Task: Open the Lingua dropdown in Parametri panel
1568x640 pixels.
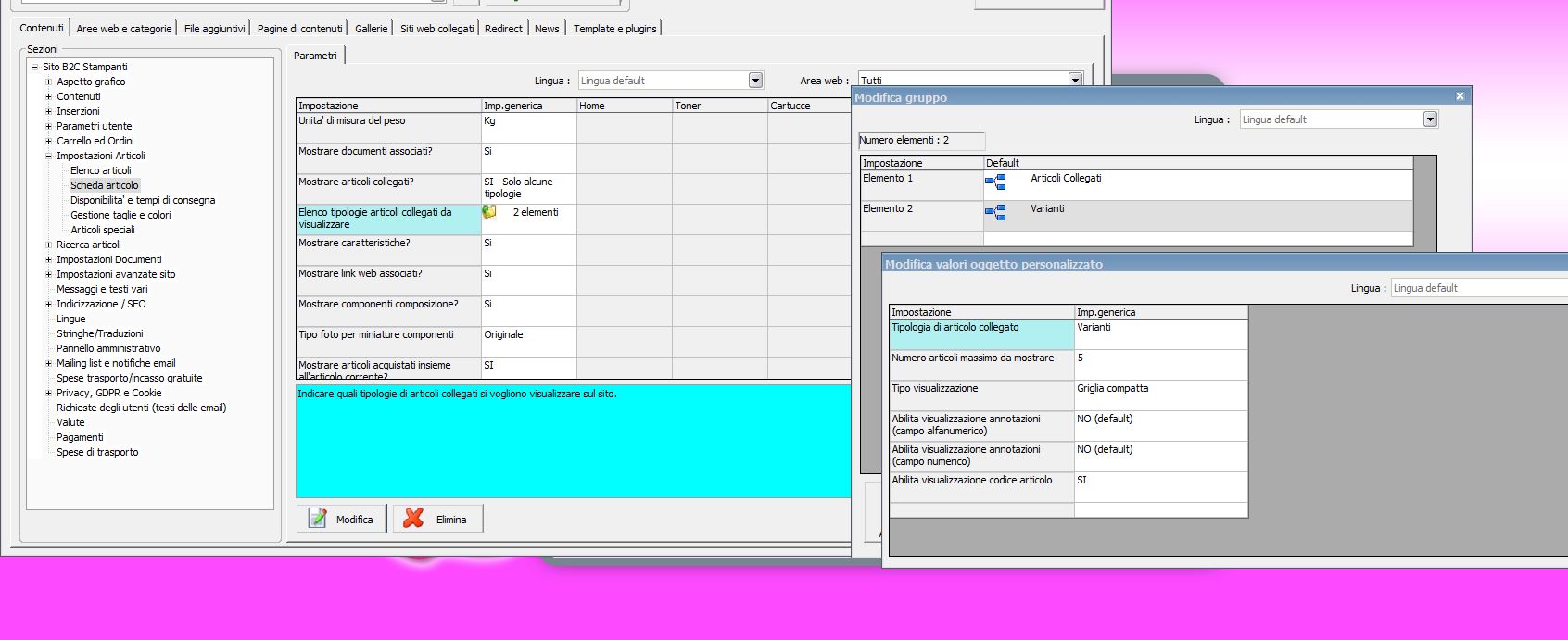Action: point(755,81)
